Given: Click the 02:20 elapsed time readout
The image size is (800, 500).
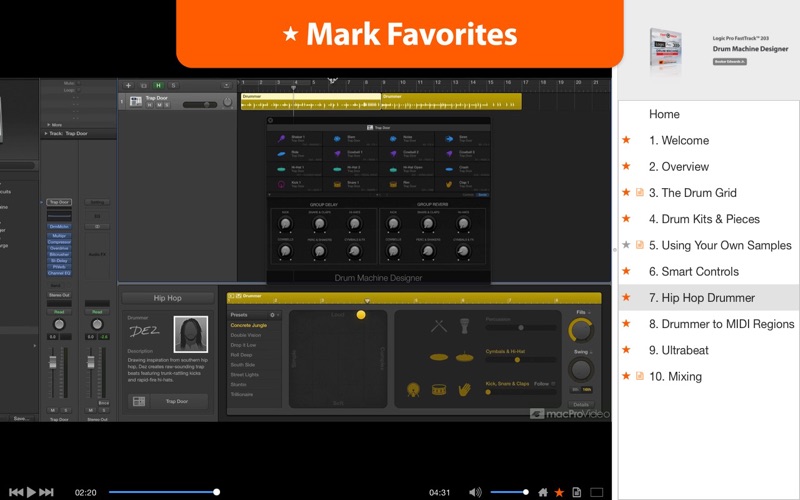Looking at the screenshot, I should 86,492.
